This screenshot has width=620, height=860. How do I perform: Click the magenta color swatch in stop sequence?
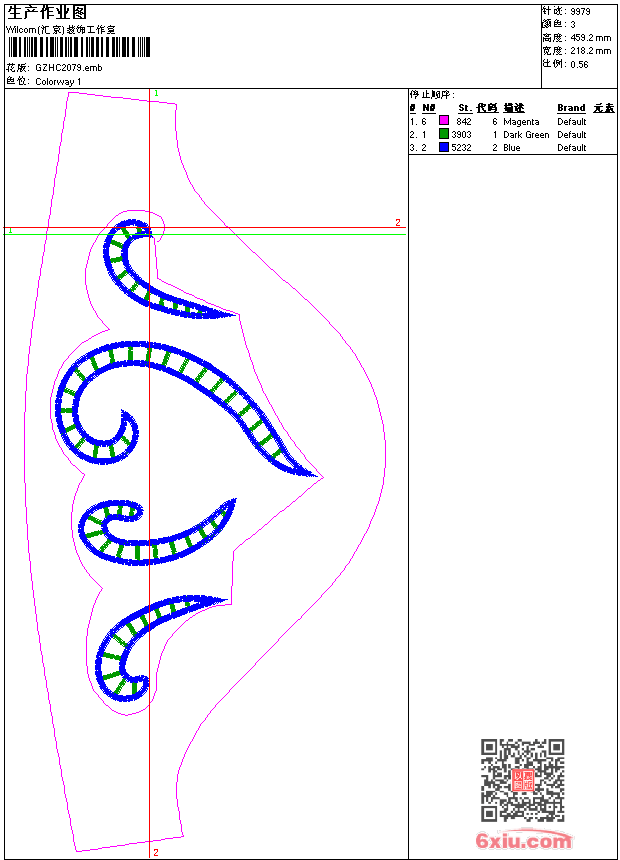pos(444,121)
